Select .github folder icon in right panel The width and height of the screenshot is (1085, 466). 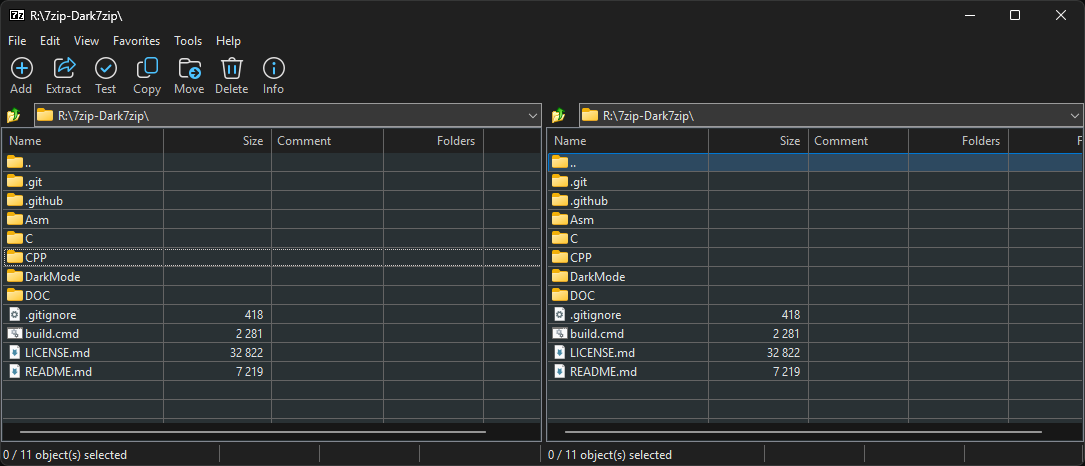[560, 201]
